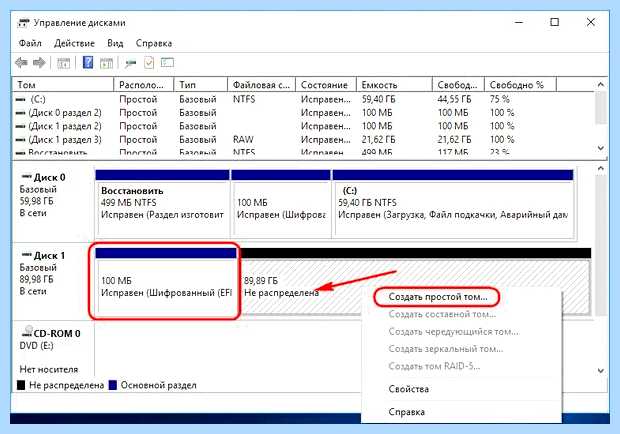Click the show/hide action pane toolbar icon
The width and height of the screenshot is (620, 434).
[x=106, y=63]
